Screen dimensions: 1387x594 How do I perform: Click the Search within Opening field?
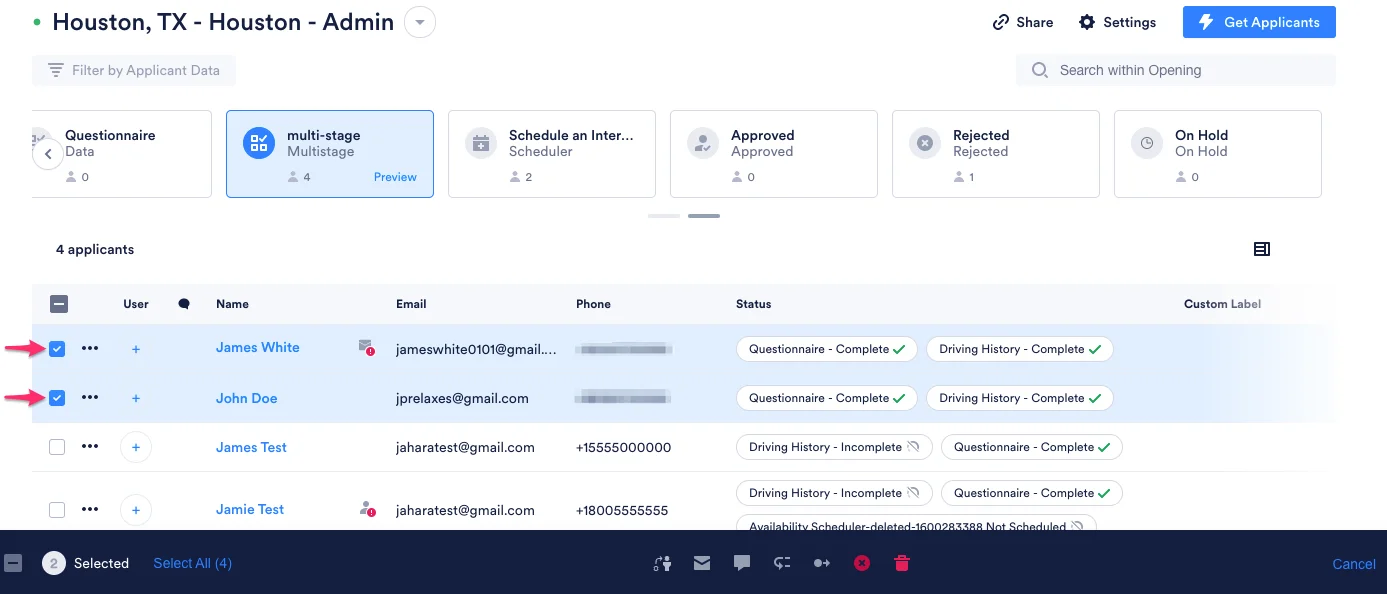pos(1176,70)
